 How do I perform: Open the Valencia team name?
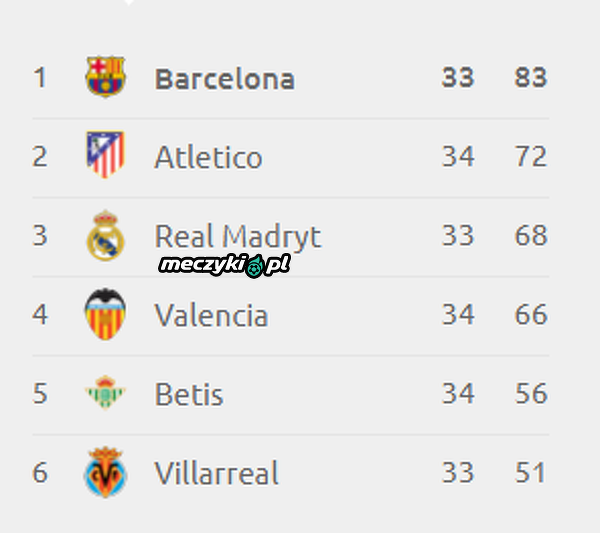211,316
